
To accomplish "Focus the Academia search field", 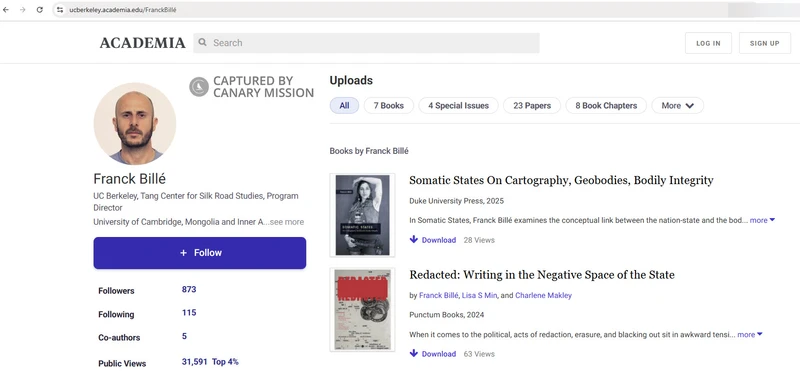I will [x=366, y=43].
